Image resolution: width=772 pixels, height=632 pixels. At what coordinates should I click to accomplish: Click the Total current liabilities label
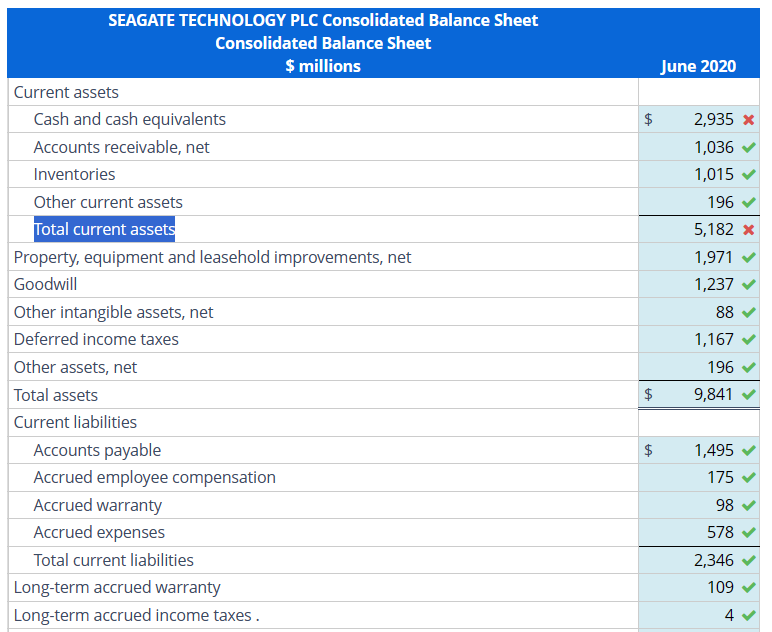114,560
